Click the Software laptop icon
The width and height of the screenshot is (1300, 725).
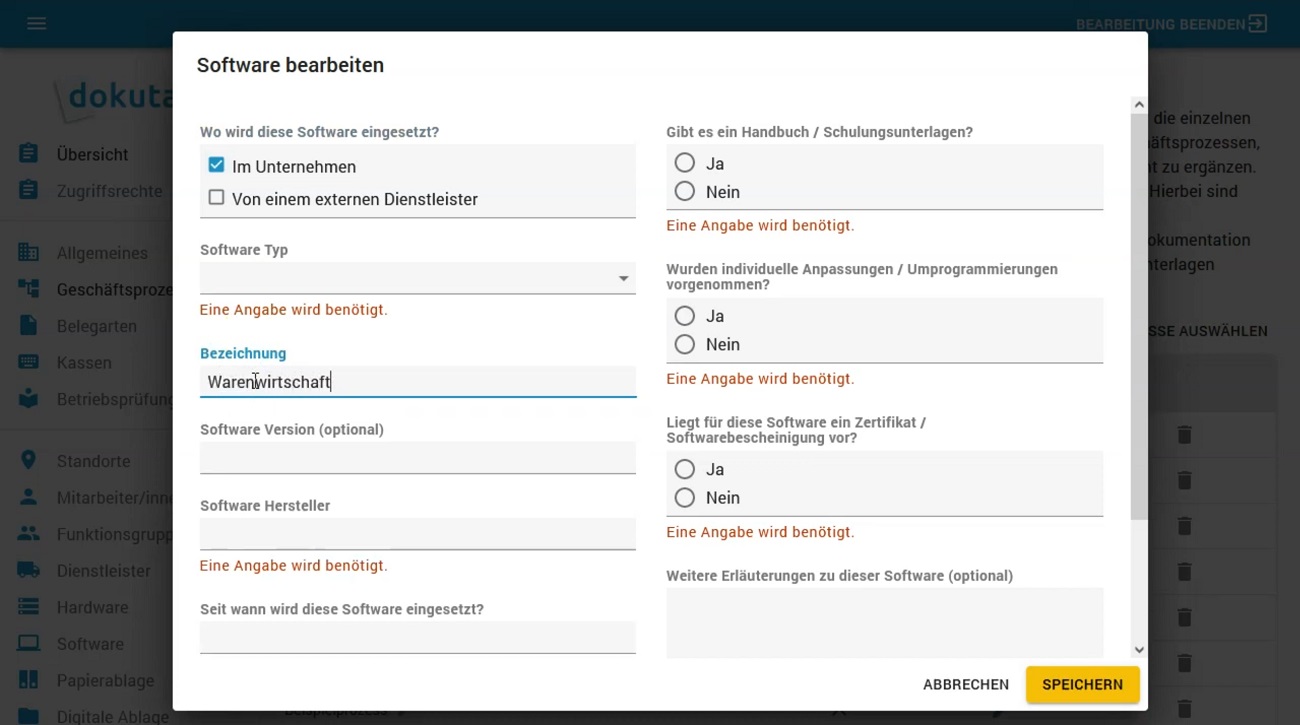pyautogui.click(x=29, y=643)
